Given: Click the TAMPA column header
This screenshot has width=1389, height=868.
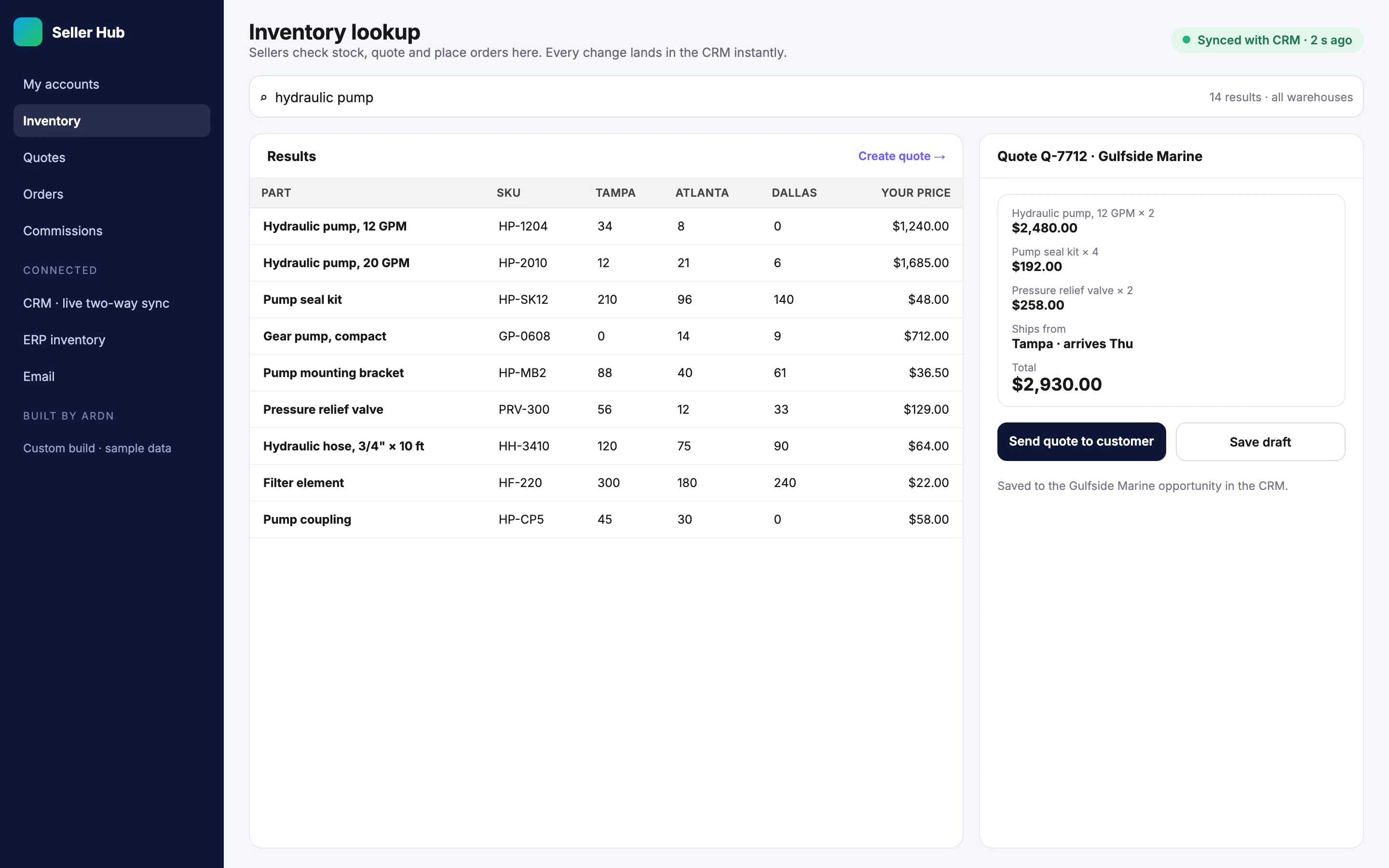Looking at the screenshot, I should coord(615,193).
